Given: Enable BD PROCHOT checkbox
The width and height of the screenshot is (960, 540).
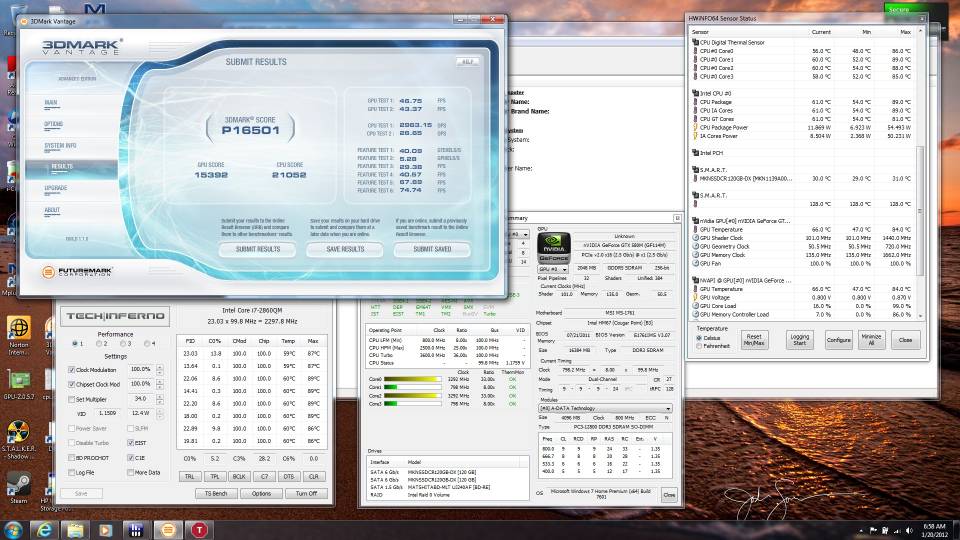Looking at the screenshot, I should (x=72, y=457).
